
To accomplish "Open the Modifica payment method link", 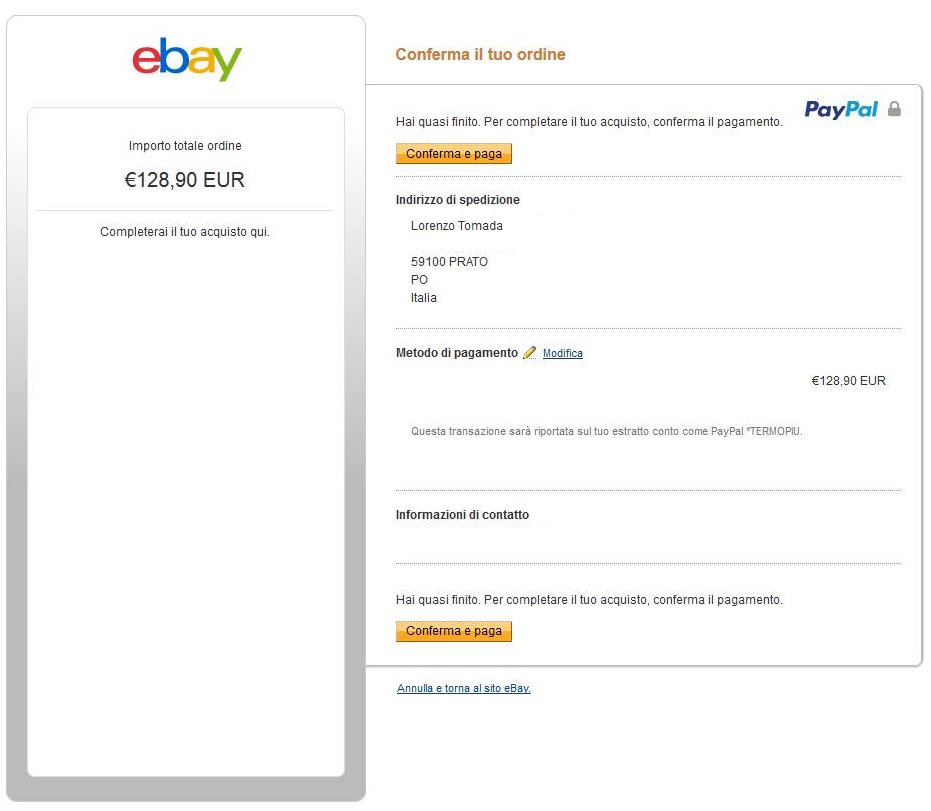I will pyautogui.click(x=562, y=354).
